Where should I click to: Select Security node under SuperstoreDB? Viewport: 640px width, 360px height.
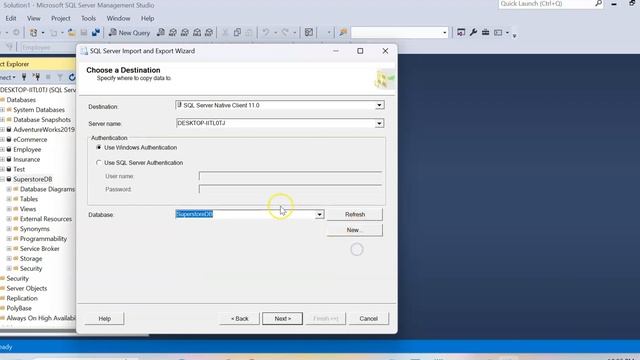31,269
